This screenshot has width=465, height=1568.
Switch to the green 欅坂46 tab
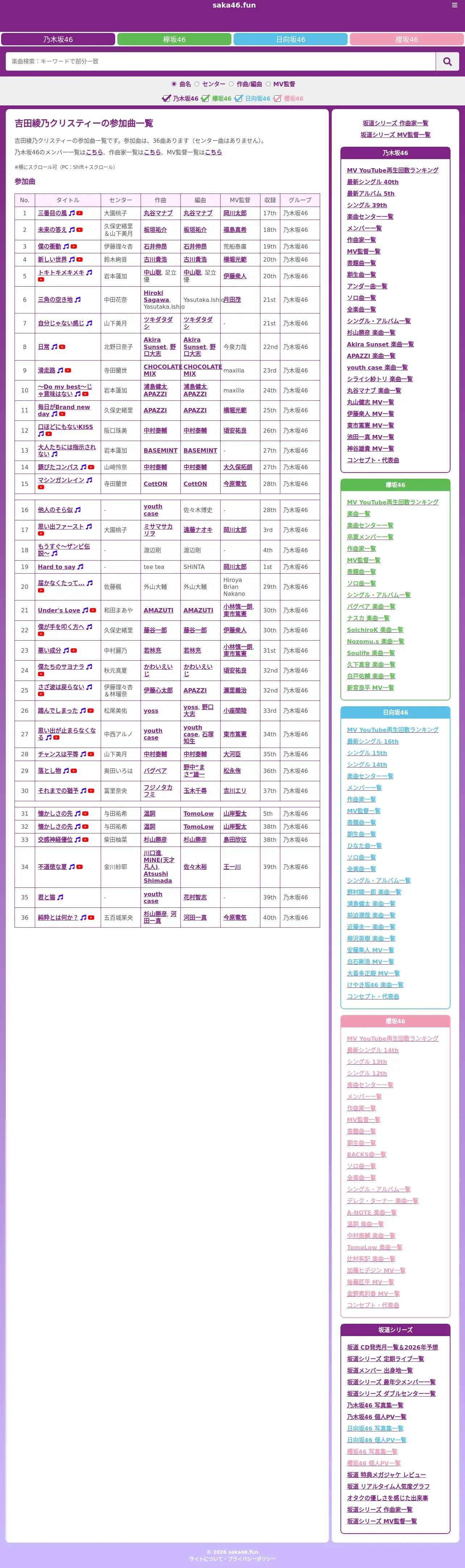[174, 39]
